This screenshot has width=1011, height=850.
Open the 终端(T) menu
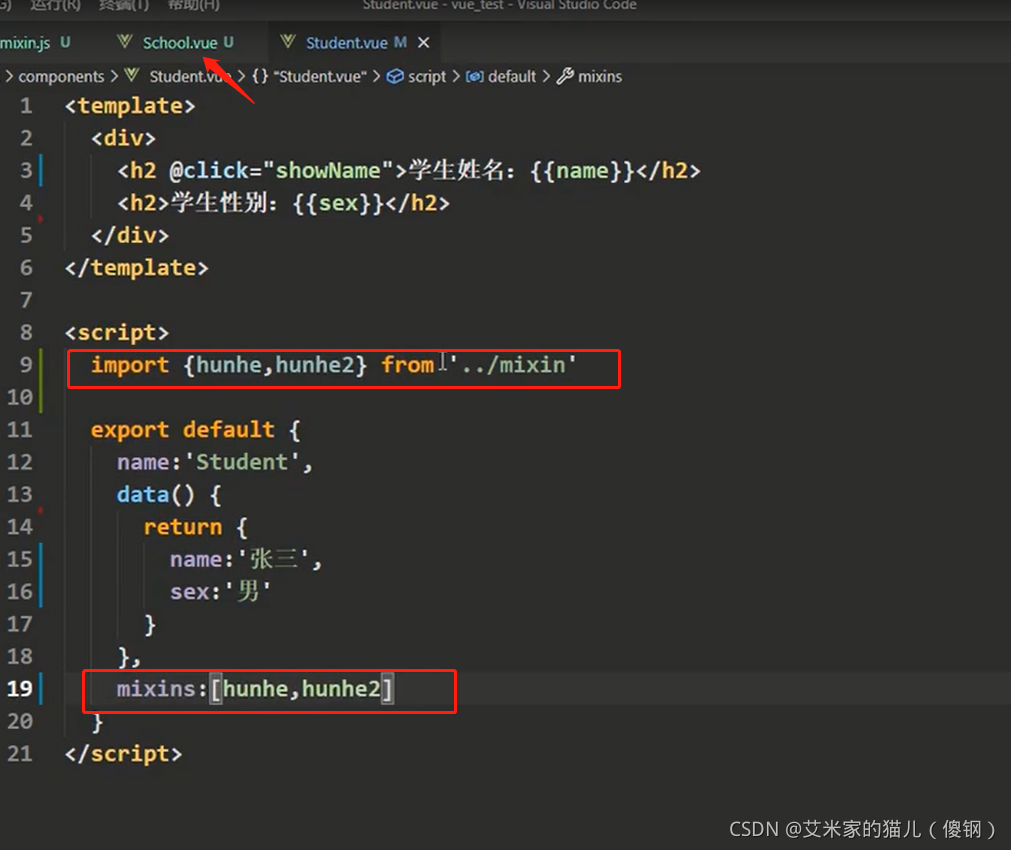click(124, 5)
